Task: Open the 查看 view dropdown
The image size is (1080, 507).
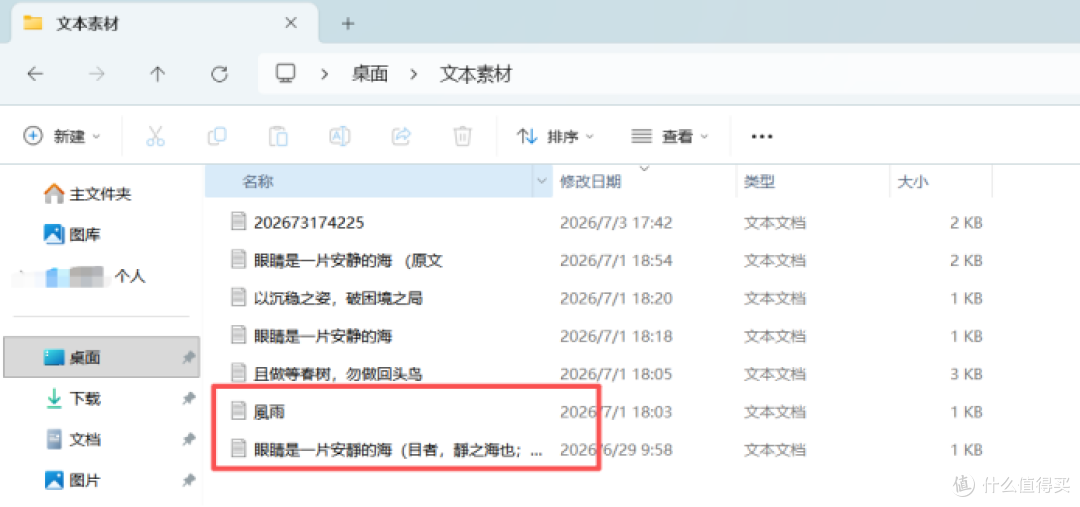Action: [x=669, y=136]
